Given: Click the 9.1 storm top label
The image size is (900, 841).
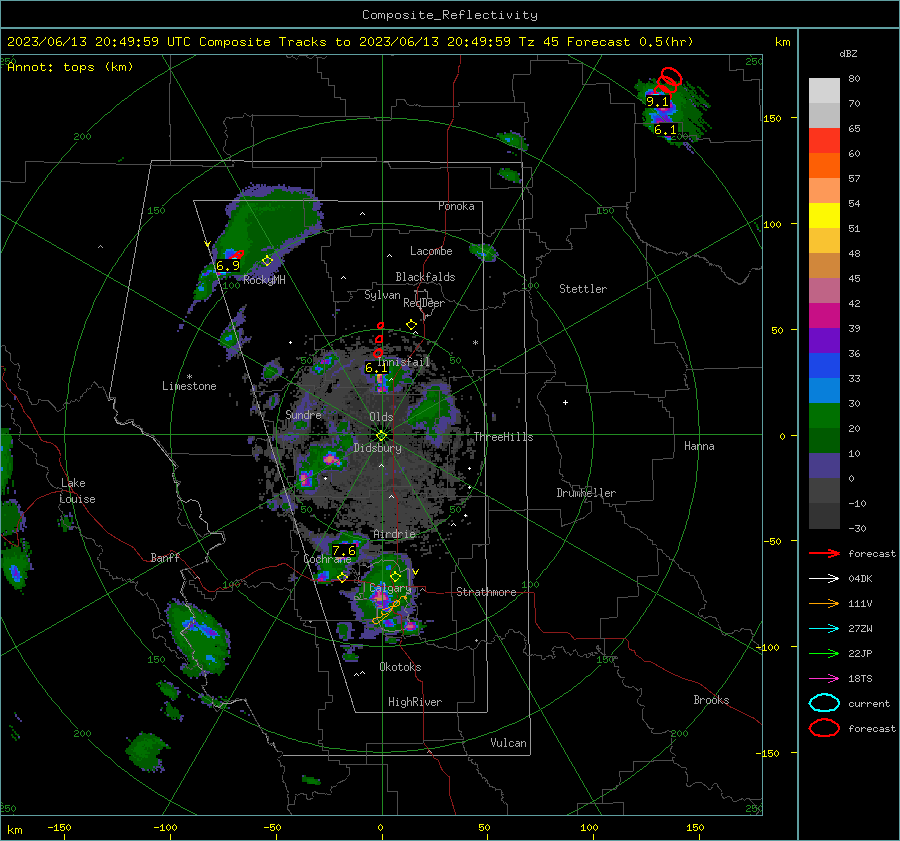Looking at the screenshot, I should coord(657,102).
